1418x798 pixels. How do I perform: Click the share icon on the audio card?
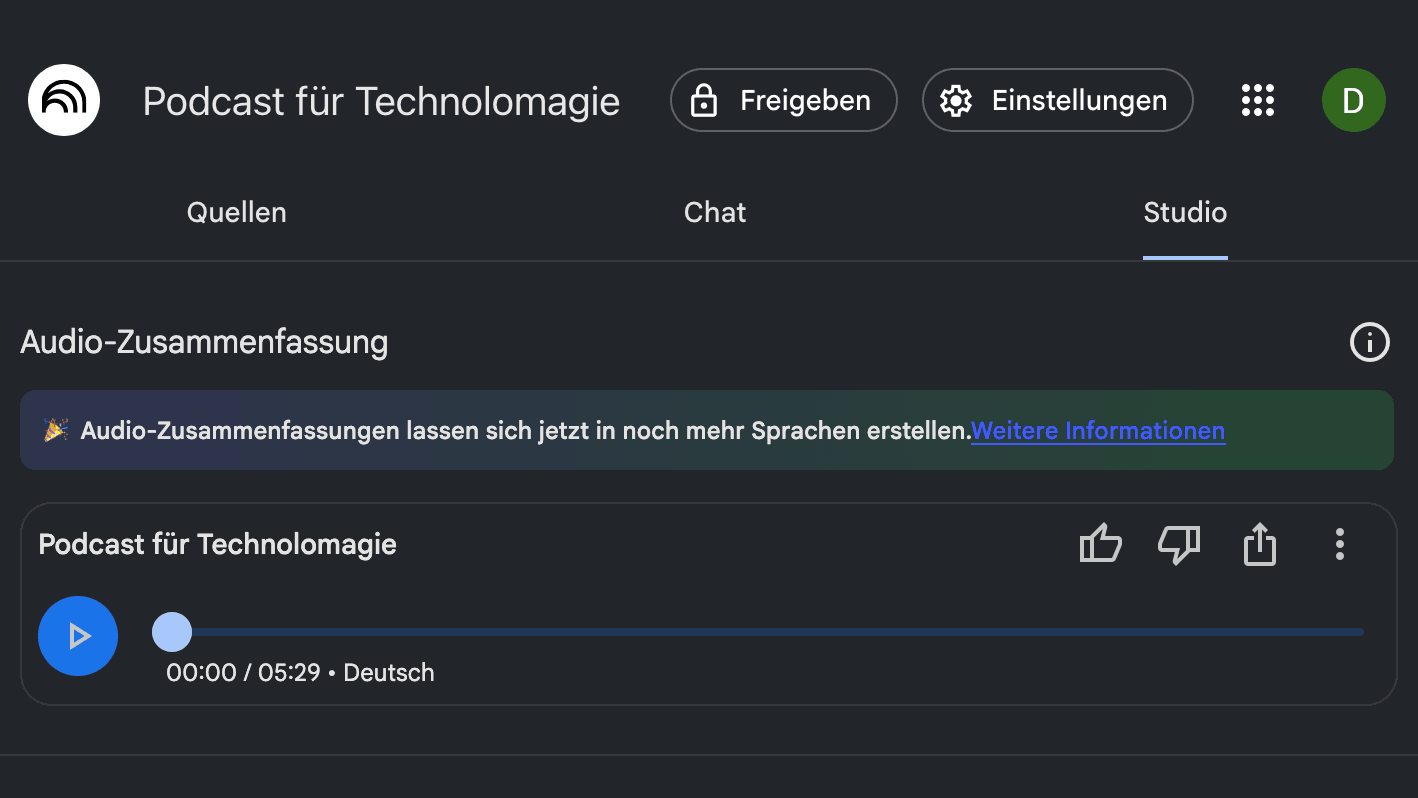[1259, 545]
